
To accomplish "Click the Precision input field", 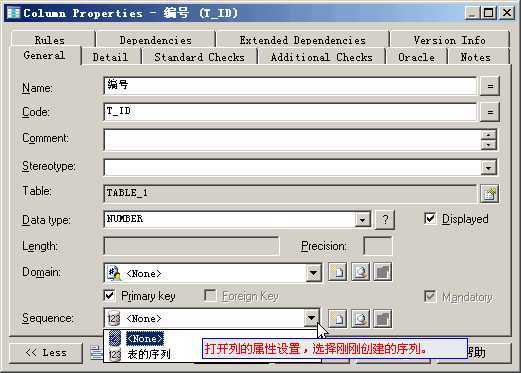I will click(377, 246).
